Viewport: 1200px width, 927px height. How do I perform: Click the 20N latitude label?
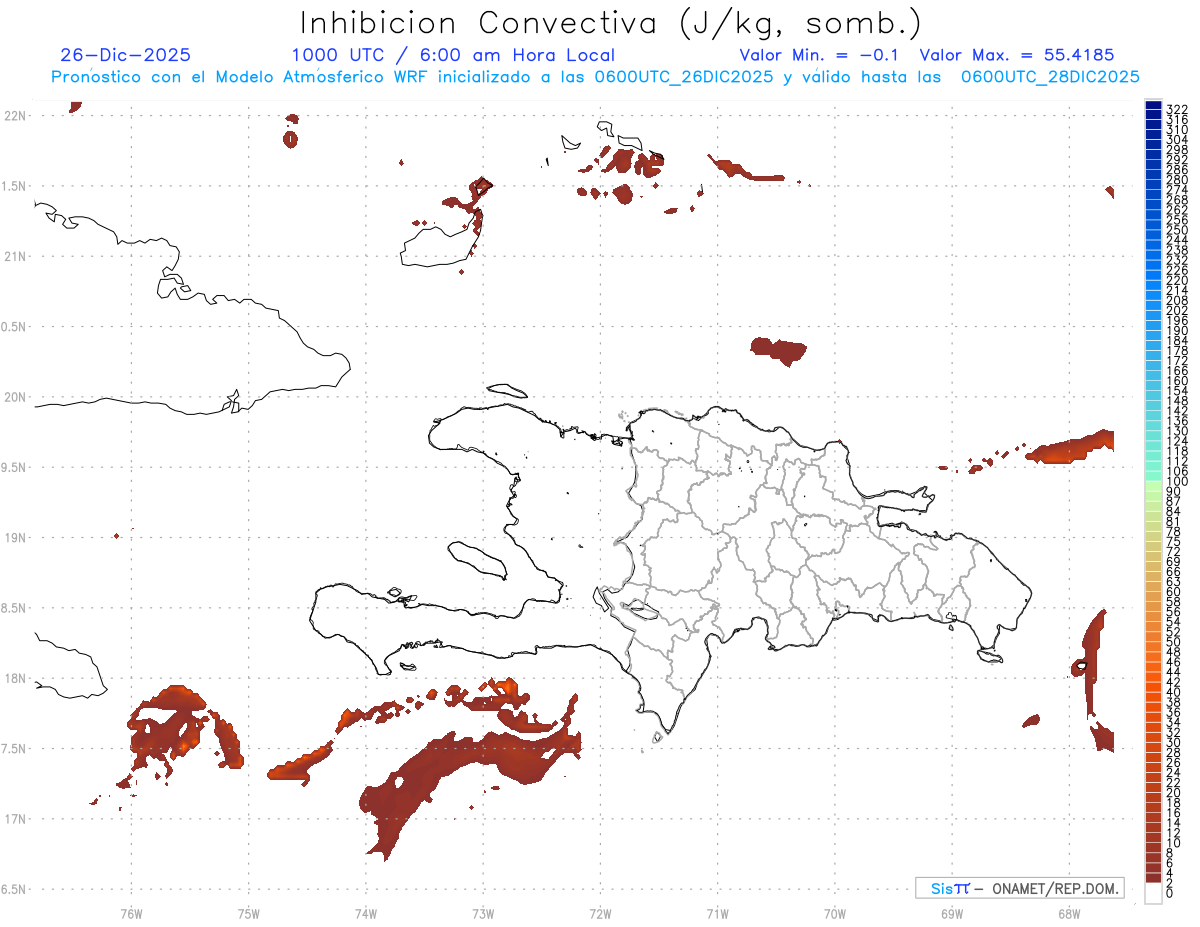click(x=15, y=397)
